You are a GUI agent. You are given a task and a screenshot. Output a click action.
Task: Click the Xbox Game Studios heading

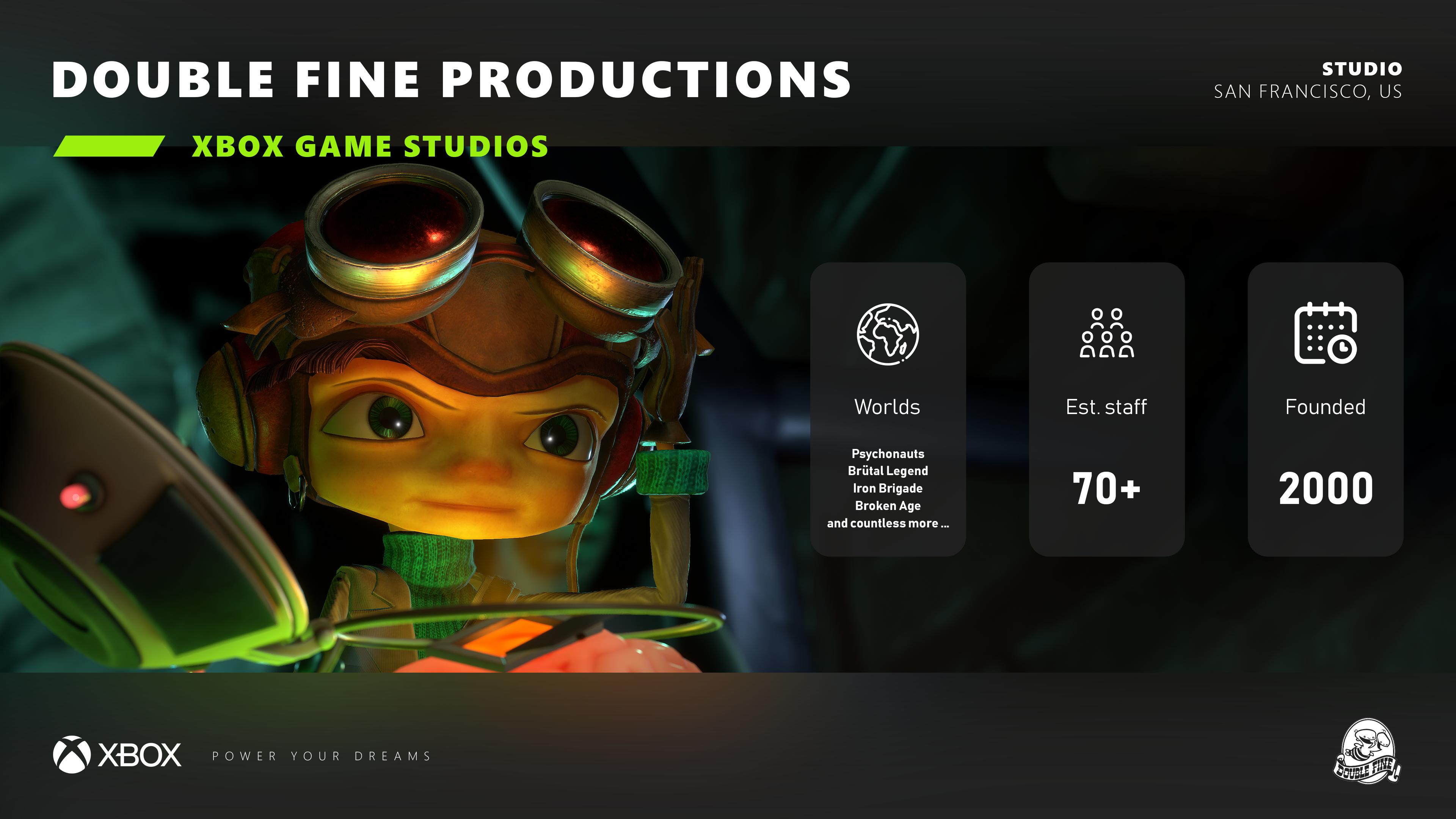pos(370,146)
